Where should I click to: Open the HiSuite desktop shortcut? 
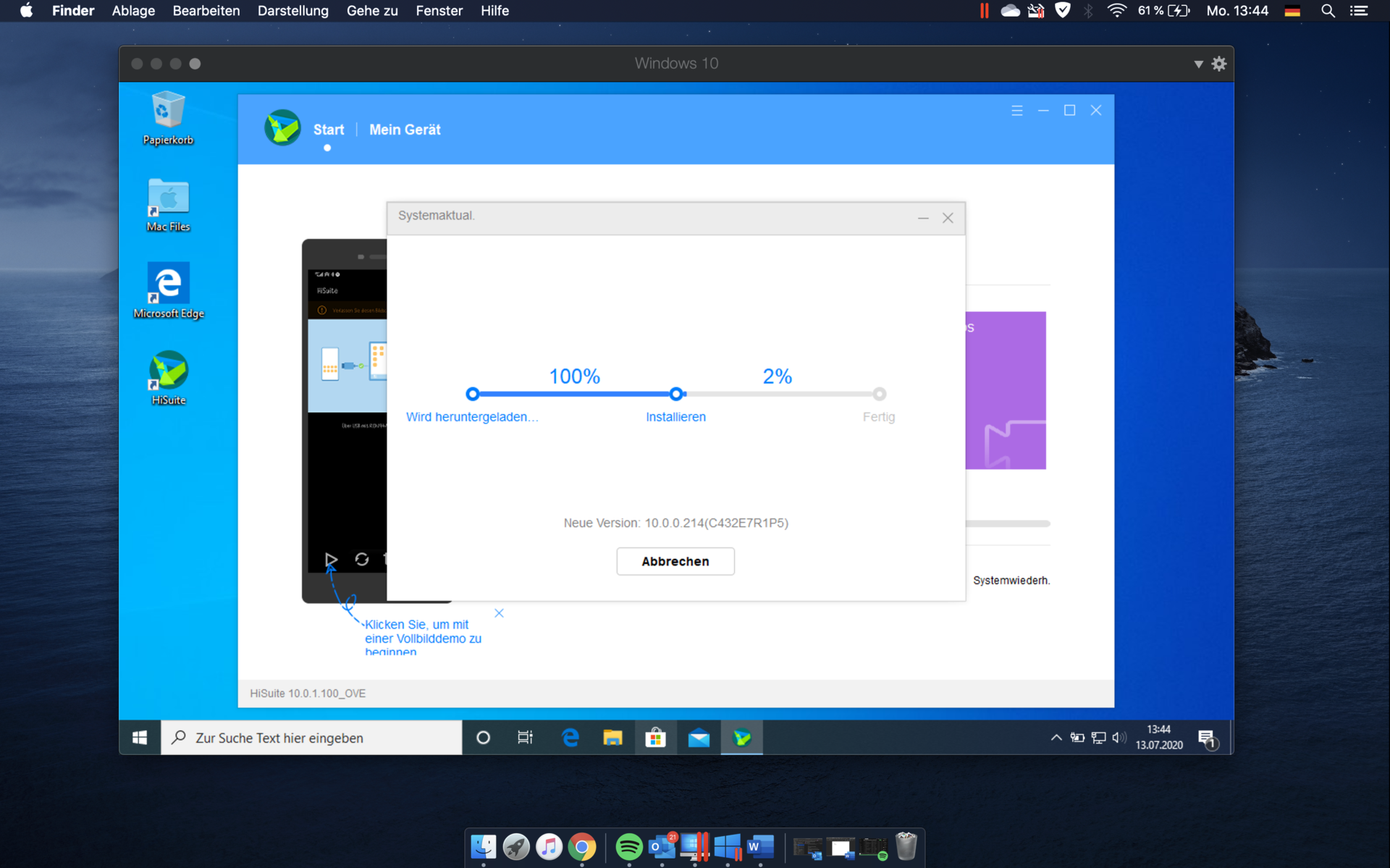click(169, 378)
